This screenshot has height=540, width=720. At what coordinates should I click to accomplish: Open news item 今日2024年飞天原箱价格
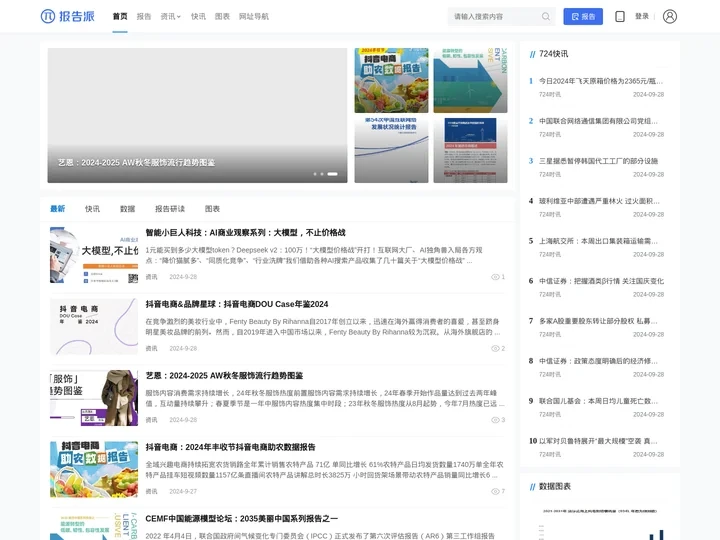pos(601,81)
